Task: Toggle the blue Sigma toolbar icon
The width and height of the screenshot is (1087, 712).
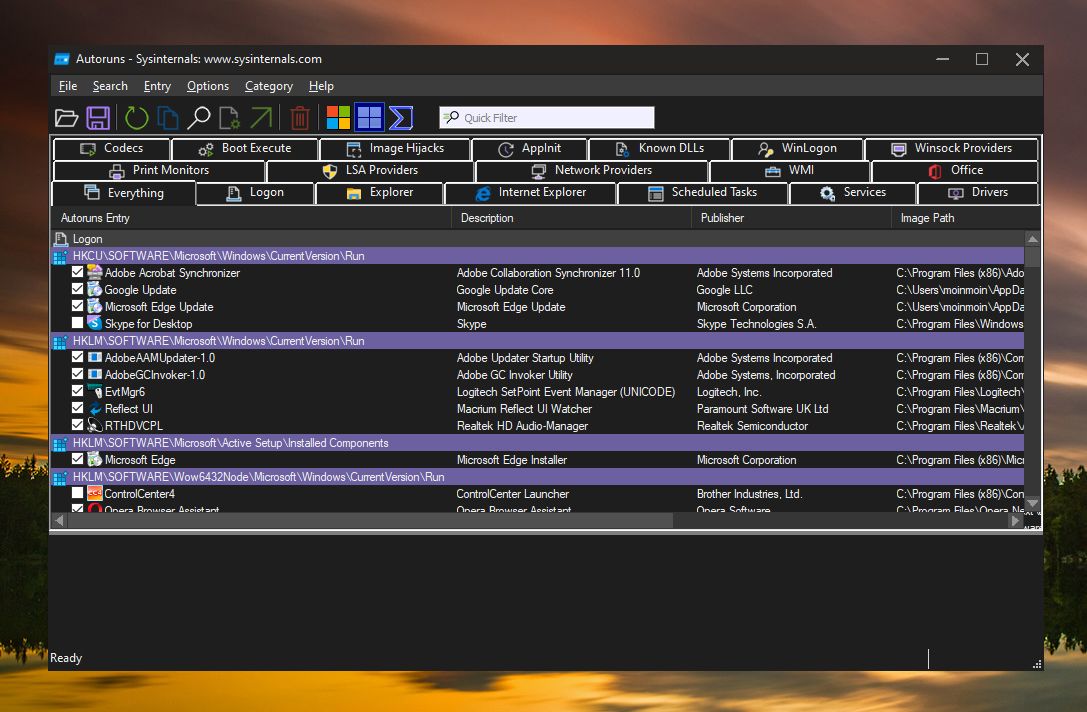Action: (x=401, y=118)
